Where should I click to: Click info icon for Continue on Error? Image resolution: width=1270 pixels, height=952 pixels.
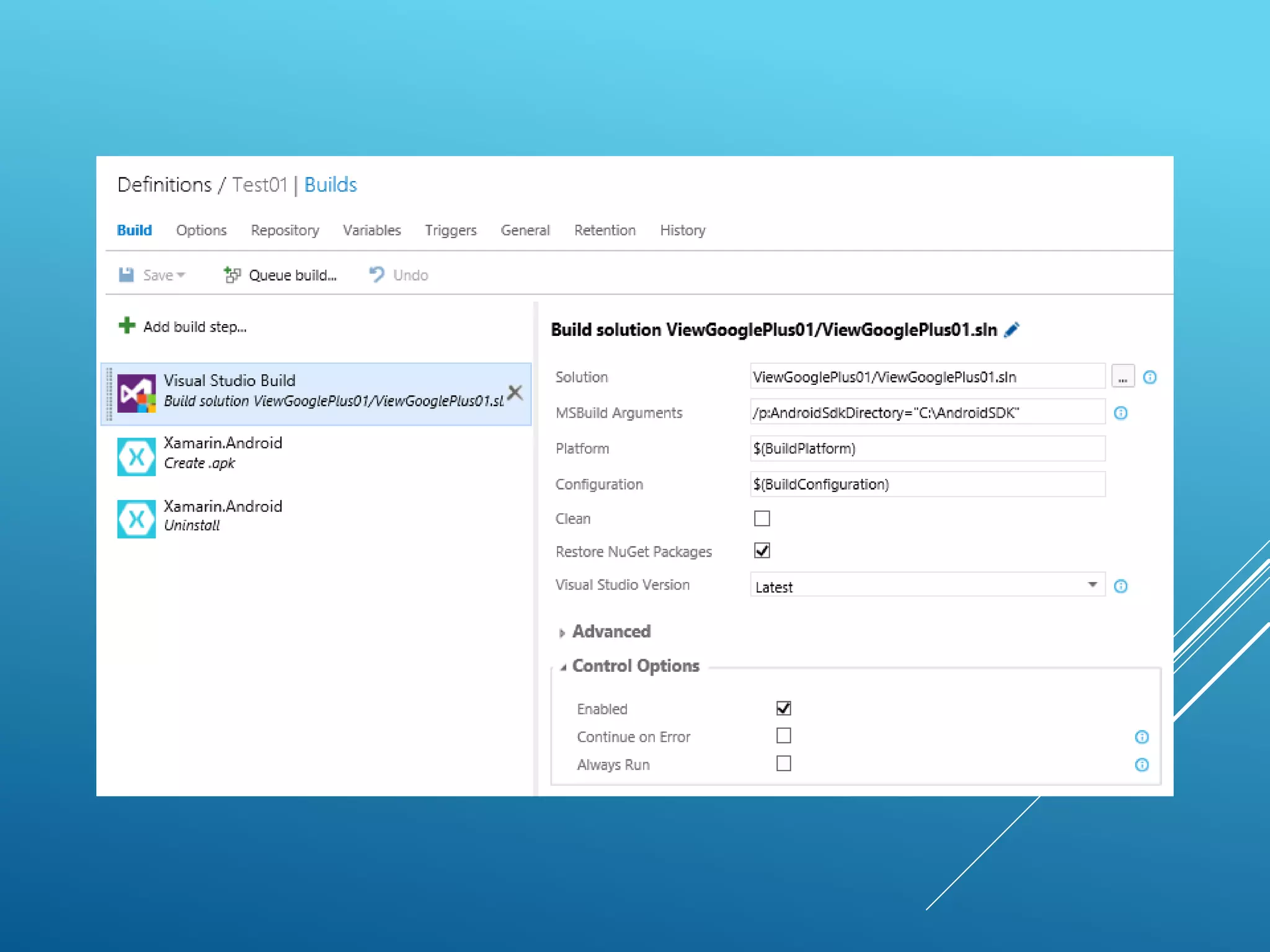pos(1142,737)
